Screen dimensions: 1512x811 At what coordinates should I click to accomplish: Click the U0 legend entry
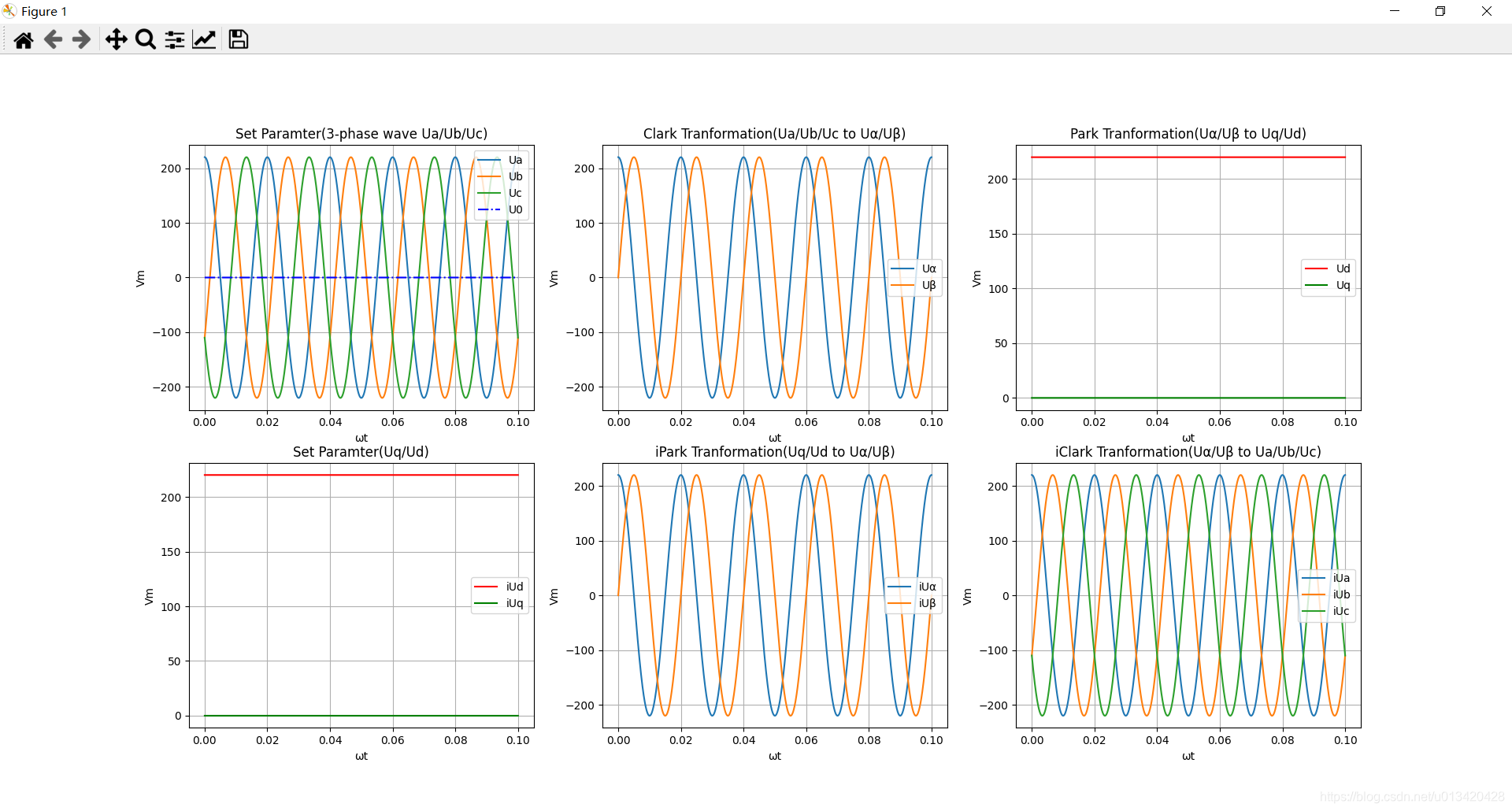tap(500, 209)
